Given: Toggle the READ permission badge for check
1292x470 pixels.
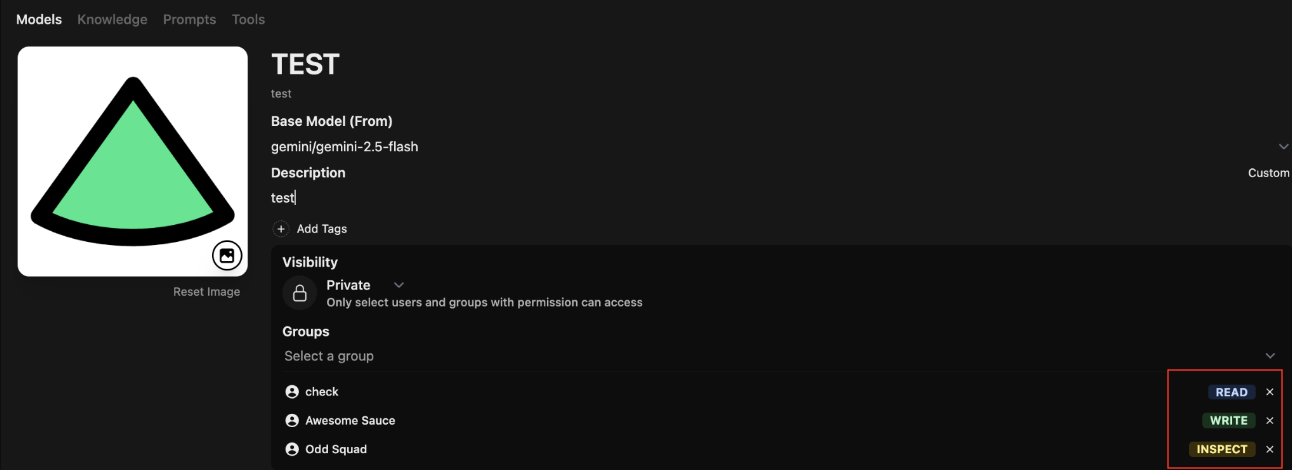Looking at the screenshot, I should (x=1231, y=393).
